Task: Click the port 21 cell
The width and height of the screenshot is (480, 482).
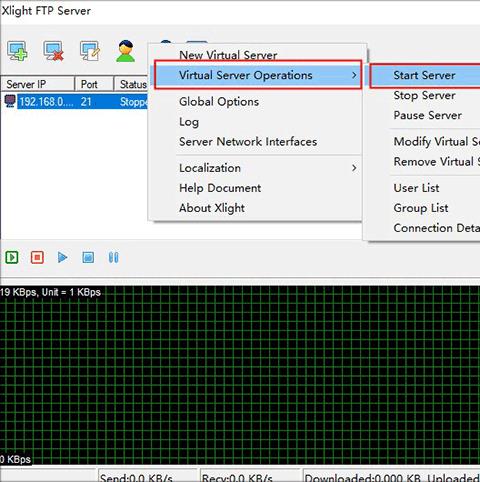Action: click(86, 101)
